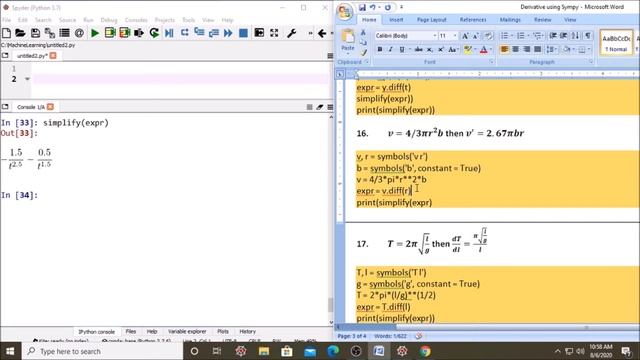The width and height of the screenshot is (640, 360).
Task: Toggle Superscript formatting in Word
Action: [441, 49]
